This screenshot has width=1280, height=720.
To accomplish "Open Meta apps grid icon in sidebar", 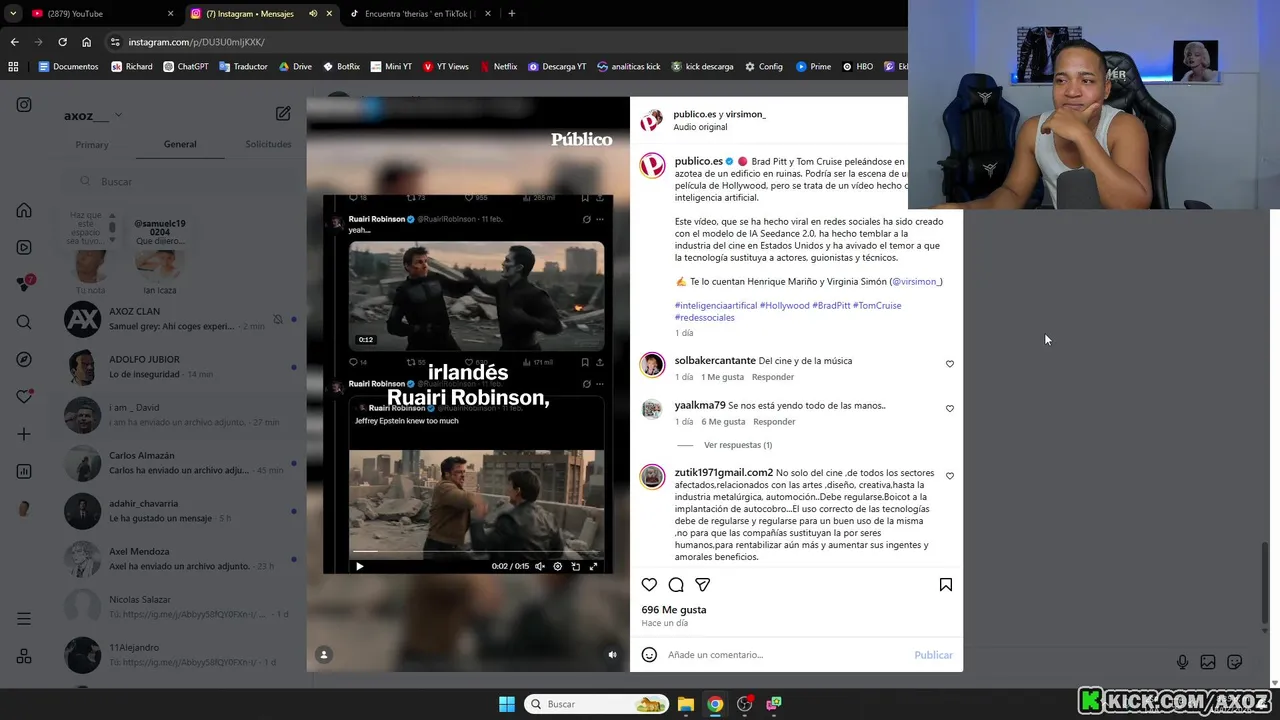I will [x=24, y=657].
